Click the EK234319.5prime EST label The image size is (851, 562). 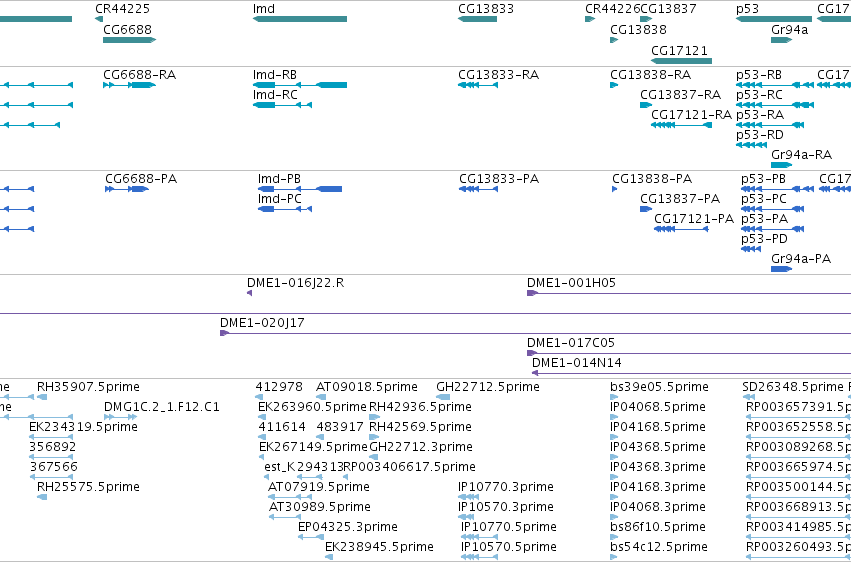[x=83, y=427]
